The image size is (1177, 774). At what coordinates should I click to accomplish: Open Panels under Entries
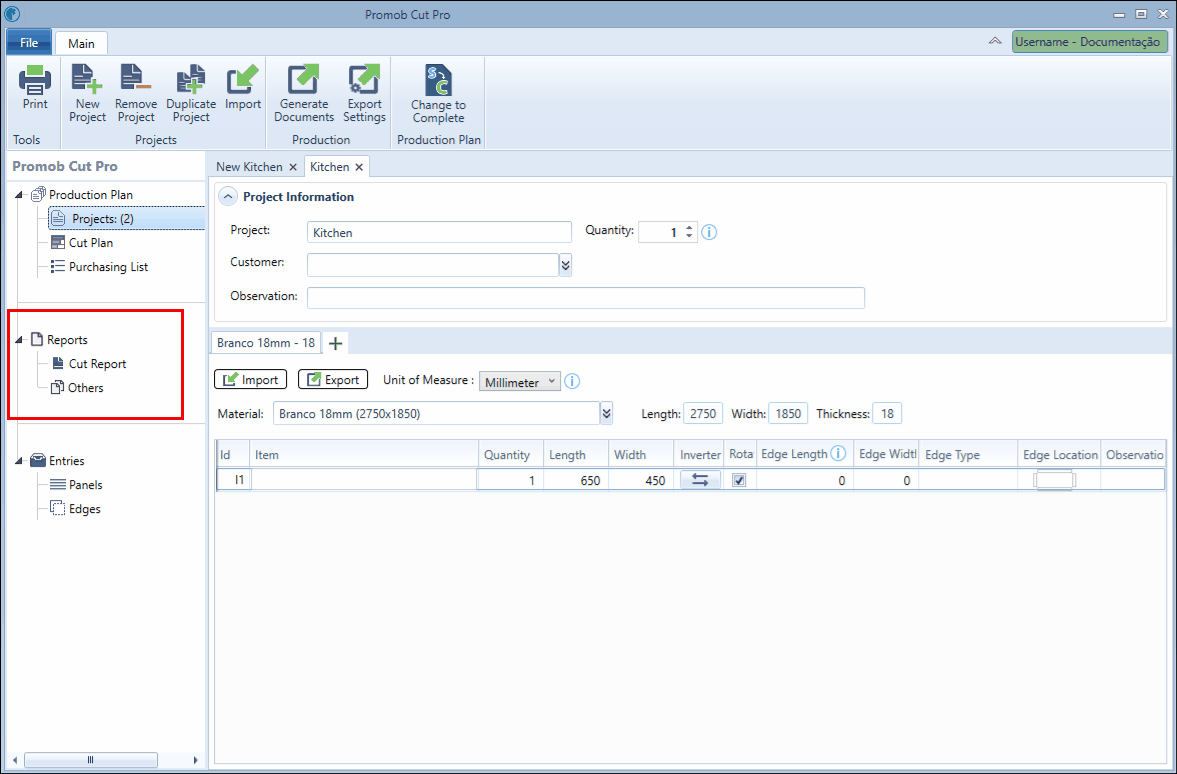pos(86,485)
